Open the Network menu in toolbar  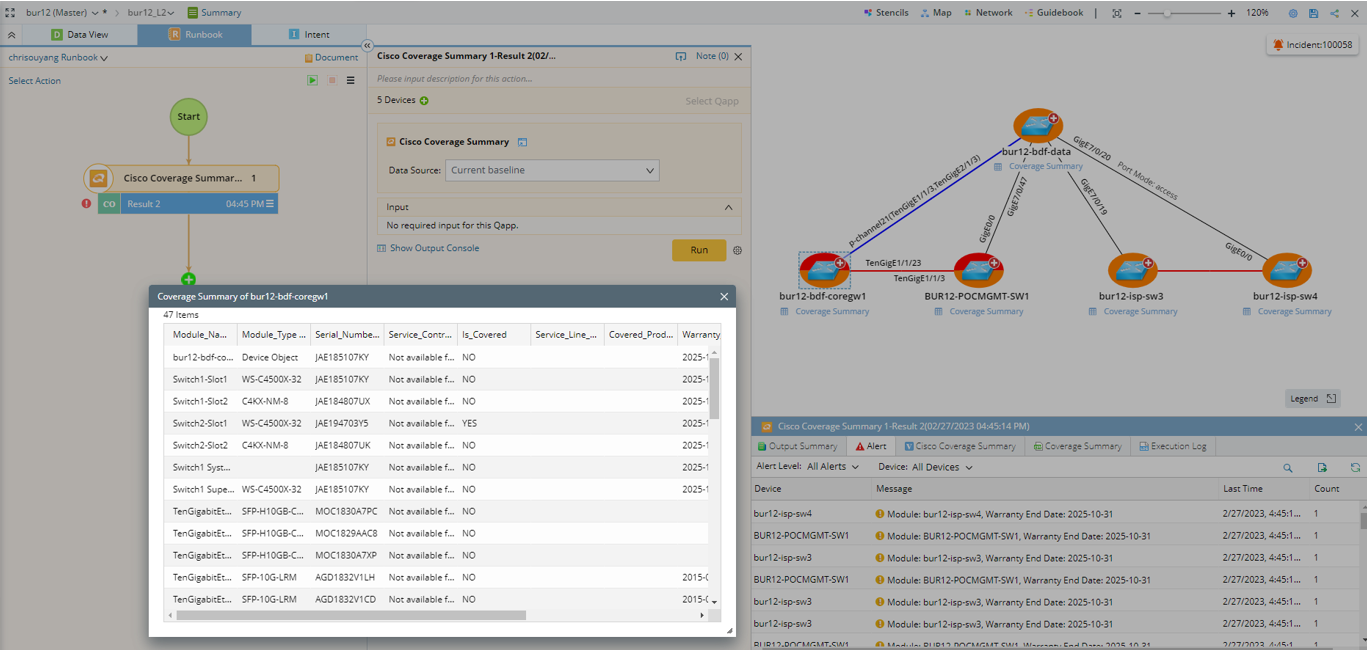coord(987,13)
